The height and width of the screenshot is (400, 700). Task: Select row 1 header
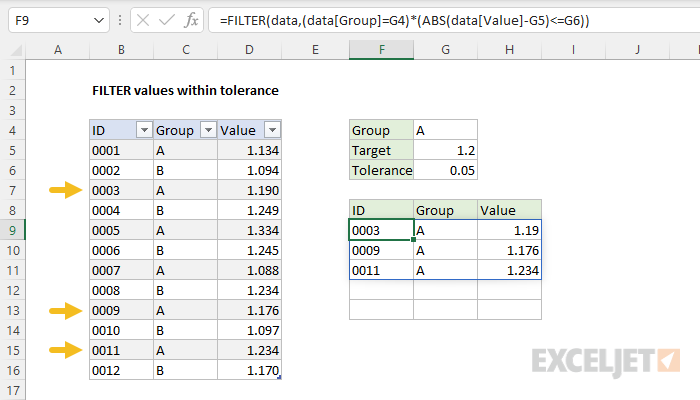point(12,71)
